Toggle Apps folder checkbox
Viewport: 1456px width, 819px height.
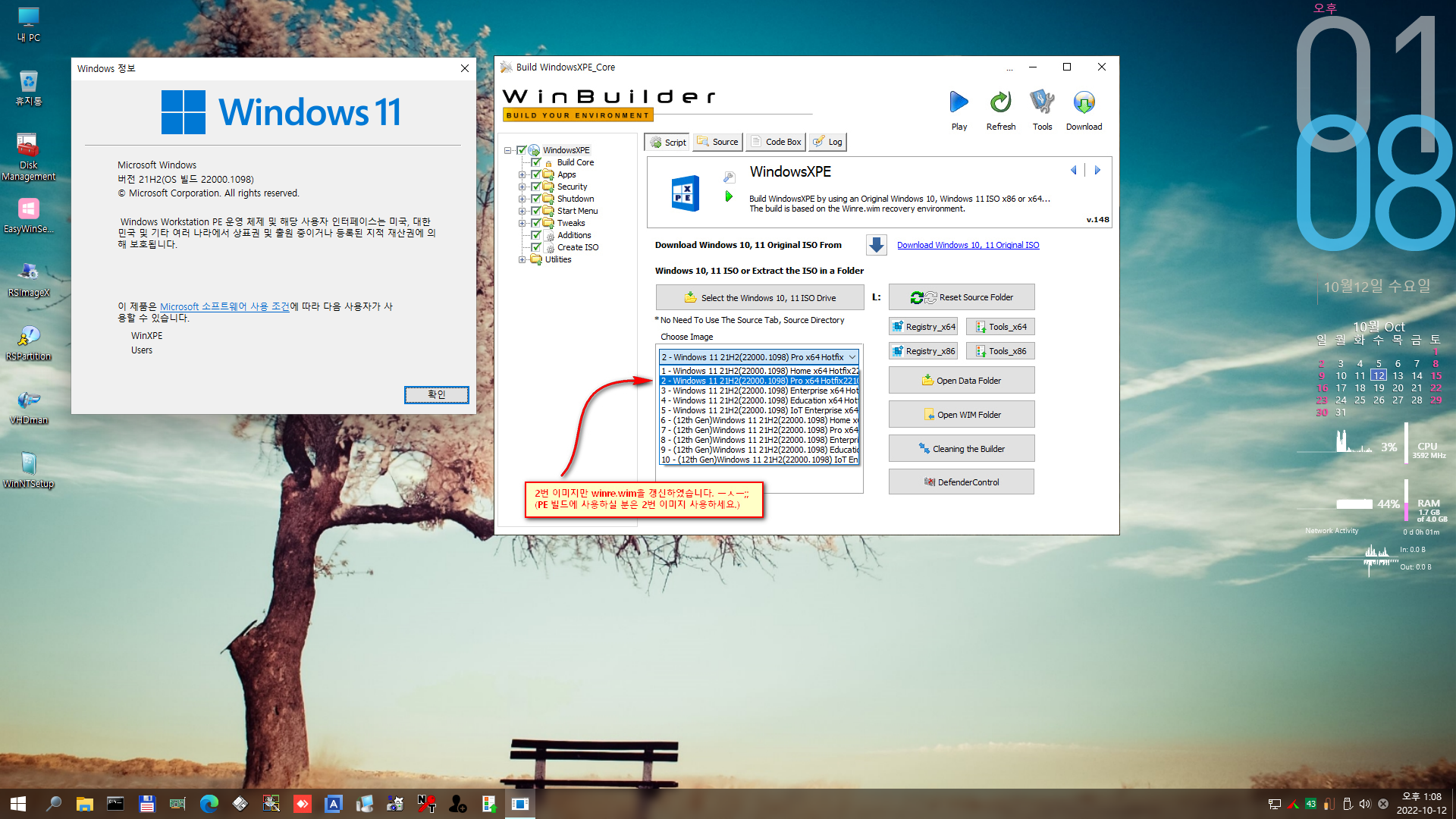[x=536, y=174]
